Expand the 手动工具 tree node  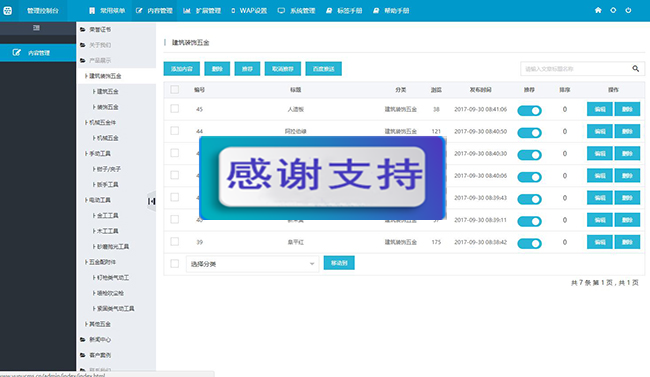point(98,153)
